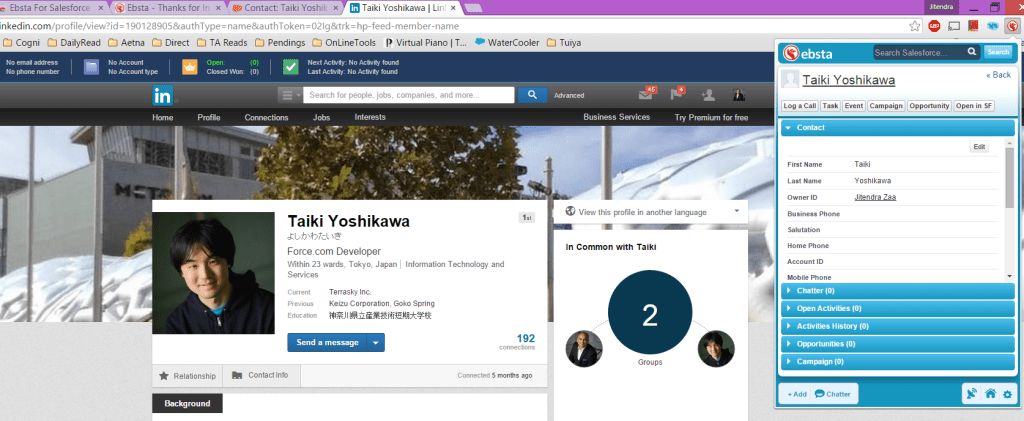This screenshot has height=421, width=1024.
Task: Click the Chatter speech bubble button
Action: [x=833, y=394]
